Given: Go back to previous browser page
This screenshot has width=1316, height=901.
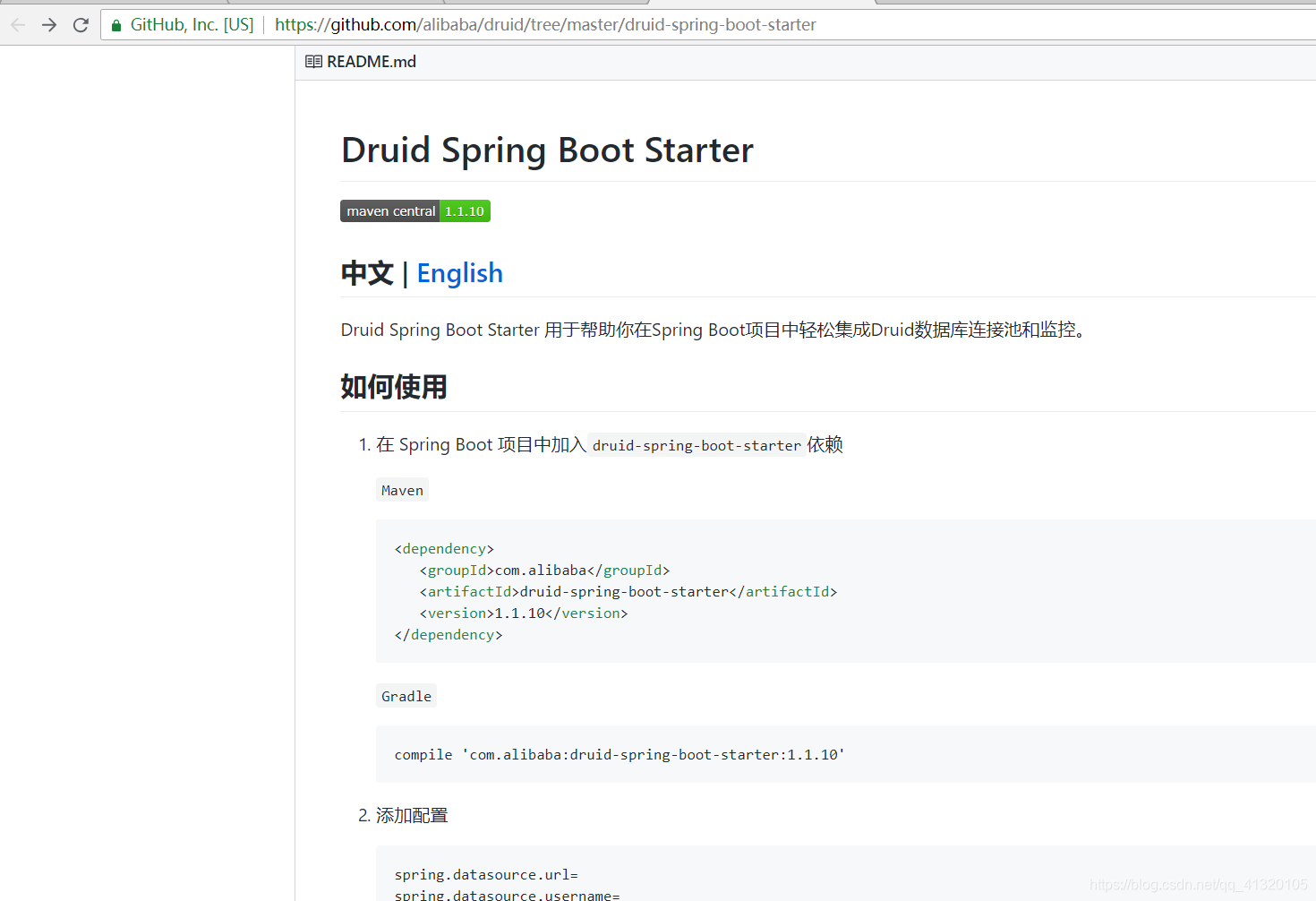Looking at the screenshot, I should 18,25.
